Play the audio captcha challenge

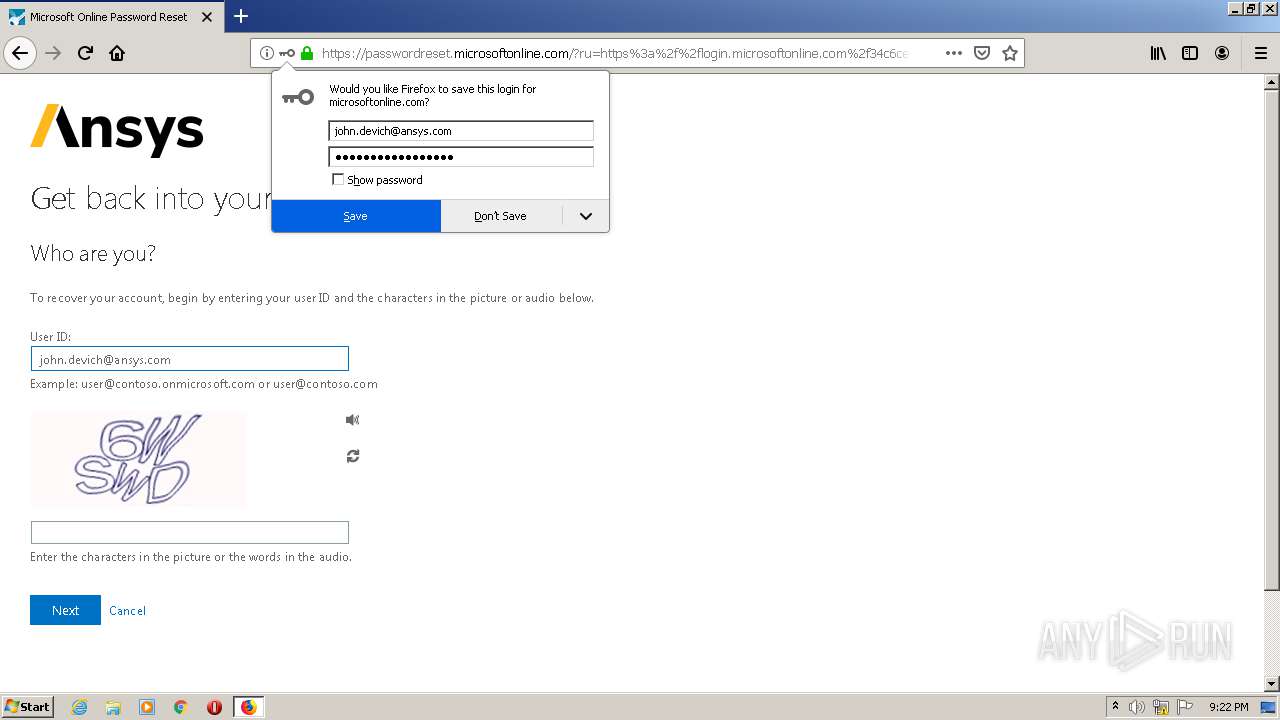click(x=352, y=420)
